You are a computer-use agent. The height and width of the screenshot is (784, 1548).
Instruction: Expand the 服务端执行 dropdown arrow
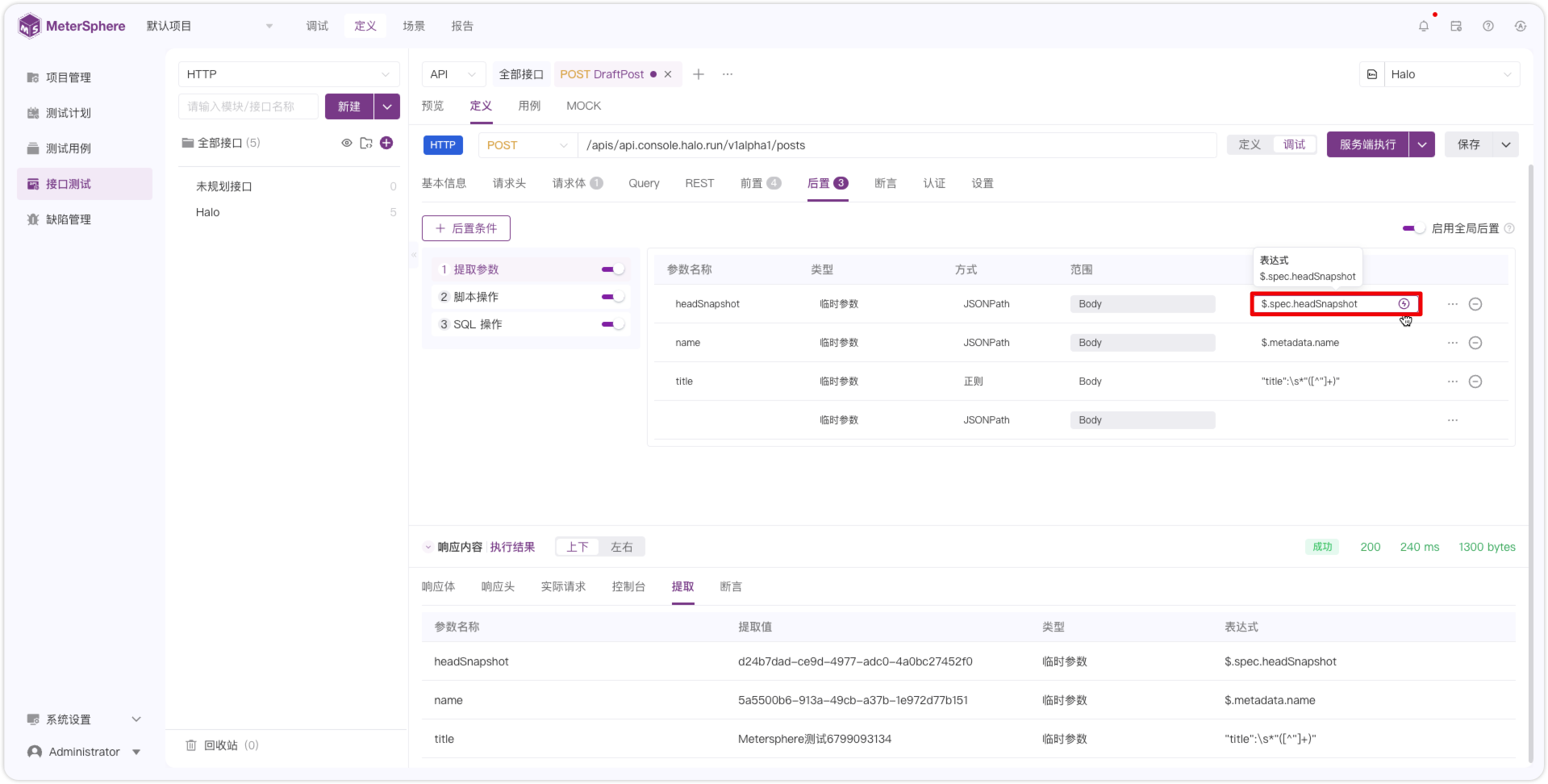point(1422,144)
